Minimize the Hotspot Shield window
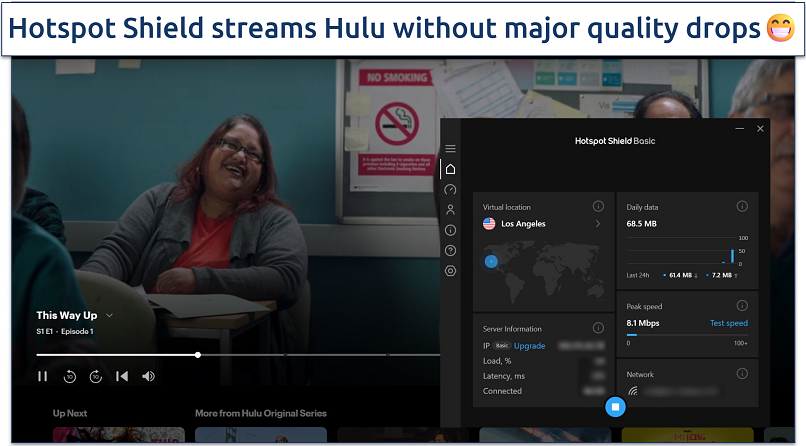This screenshot has width=806, height=446. click(740, 128)
